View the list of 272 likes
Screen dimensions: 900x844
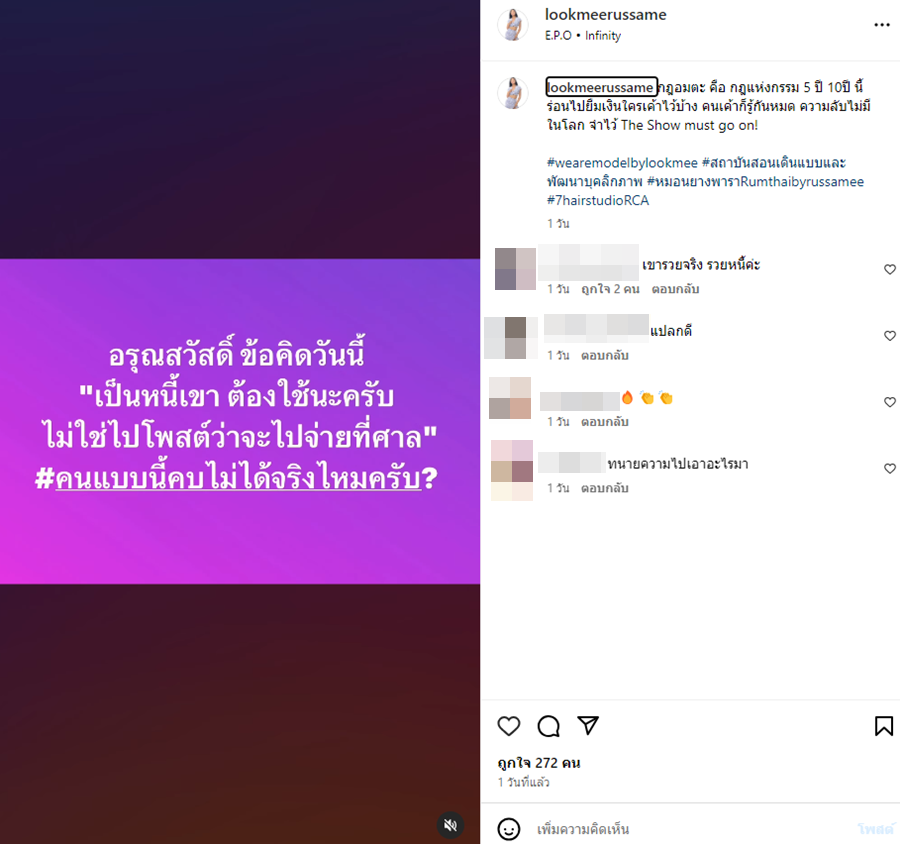tap(538, 763)
